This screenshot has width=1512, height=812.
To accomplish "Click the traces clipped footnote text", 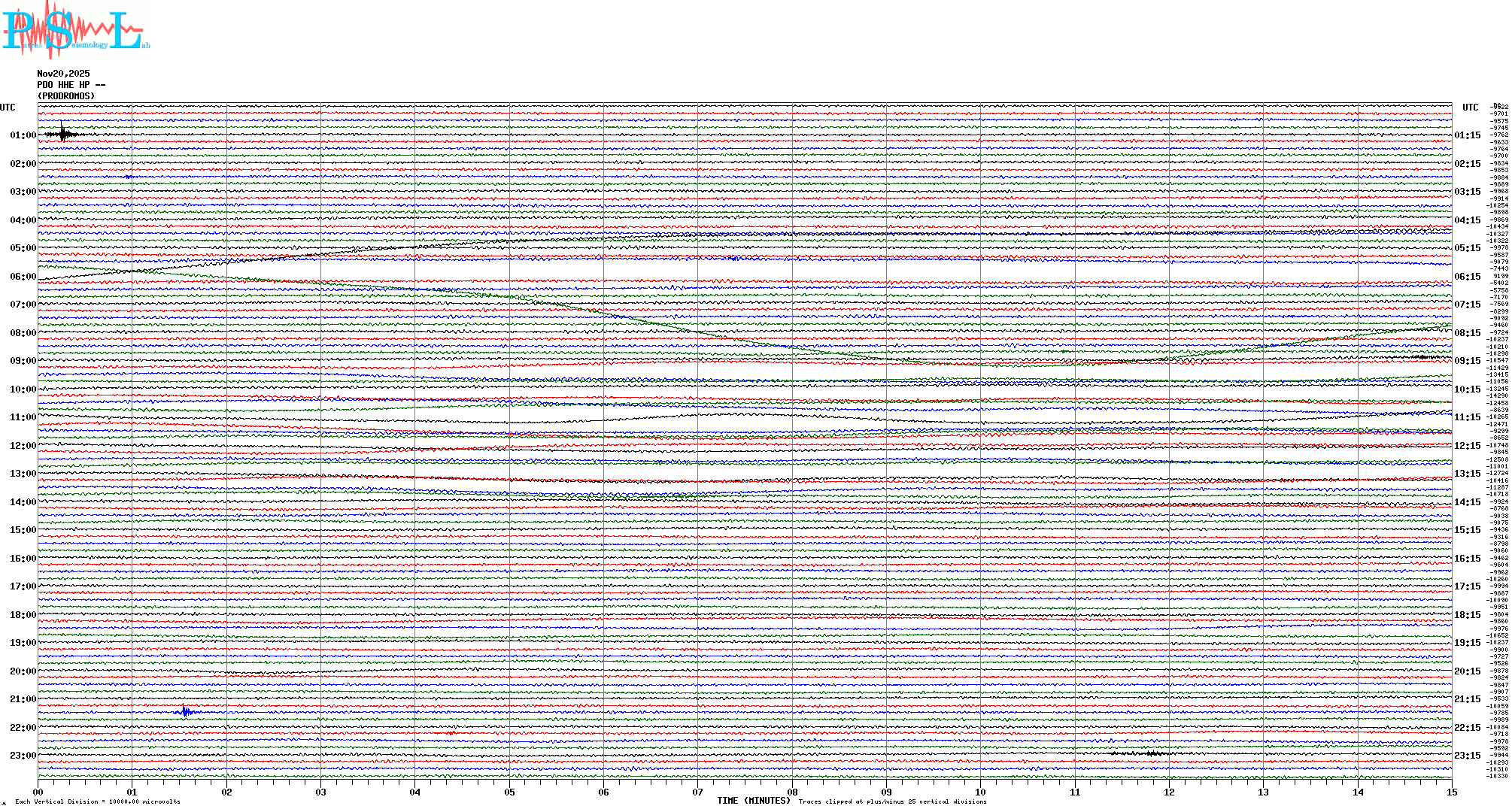I will tap(892, 801).
